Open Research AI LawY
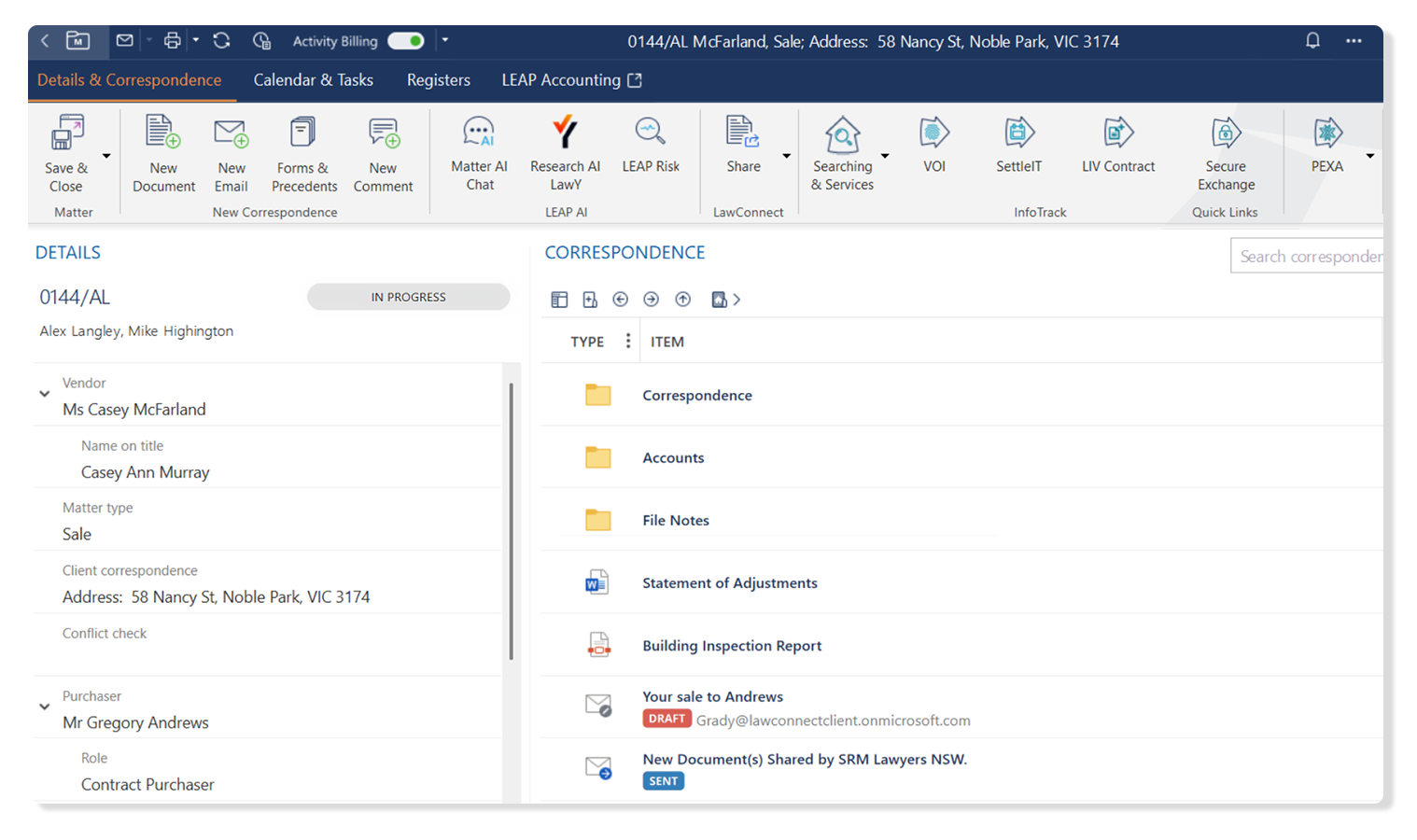Image resolution: width=1417 pixels, height=840 pixels. click(565, 153)
